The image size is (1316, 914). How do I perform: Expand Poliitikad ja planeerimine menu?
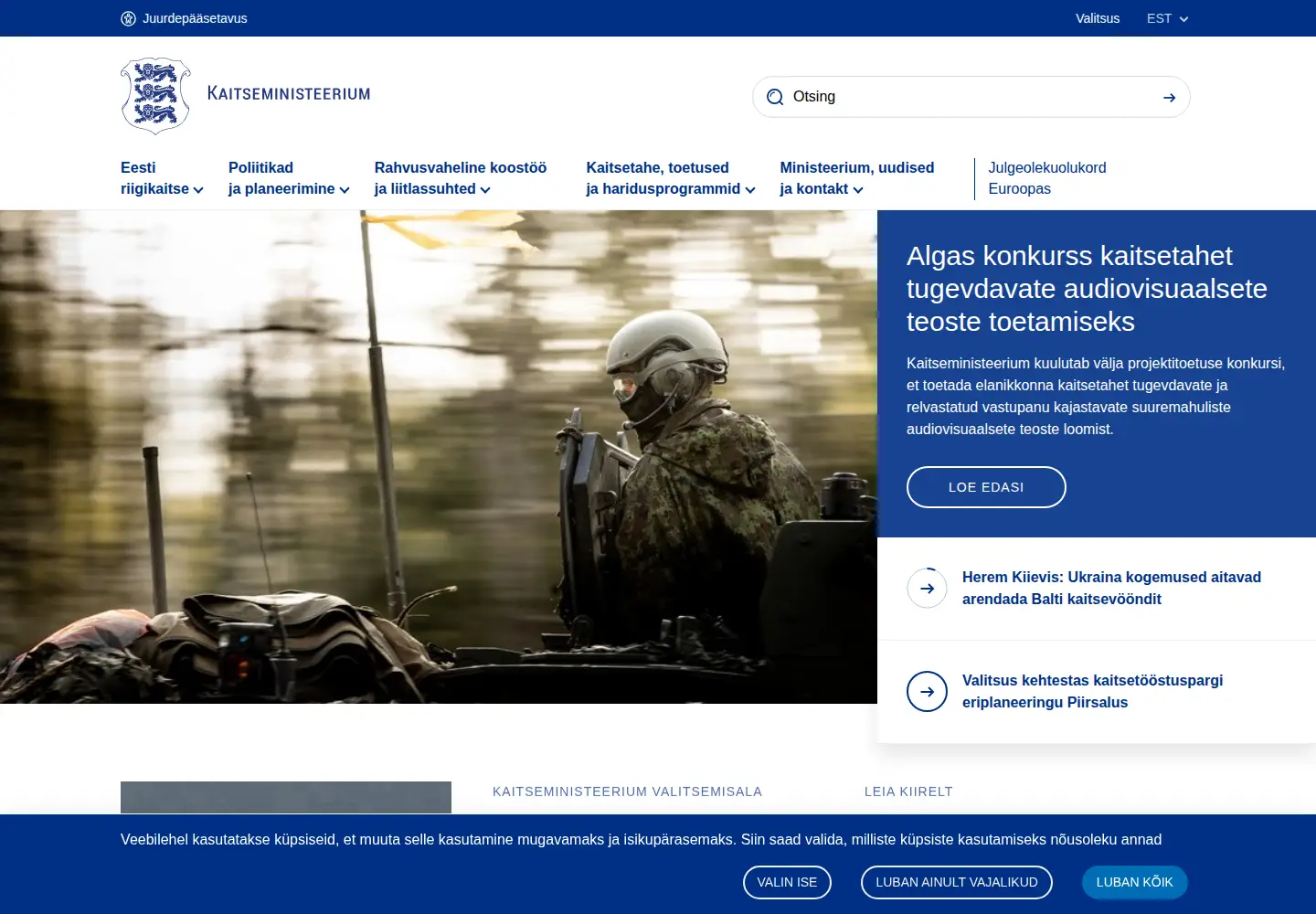click(289, 178)
